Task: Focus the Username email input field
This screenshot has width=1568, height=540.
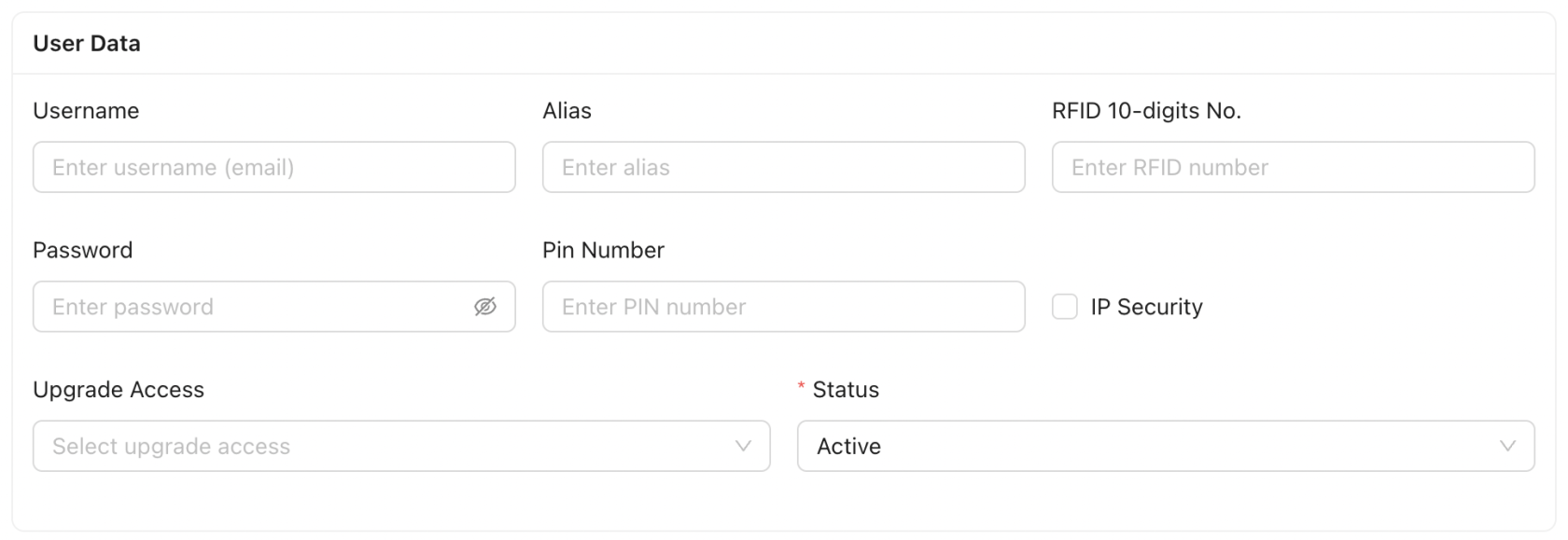Action: pyautogui.click(x=273, y=168)
